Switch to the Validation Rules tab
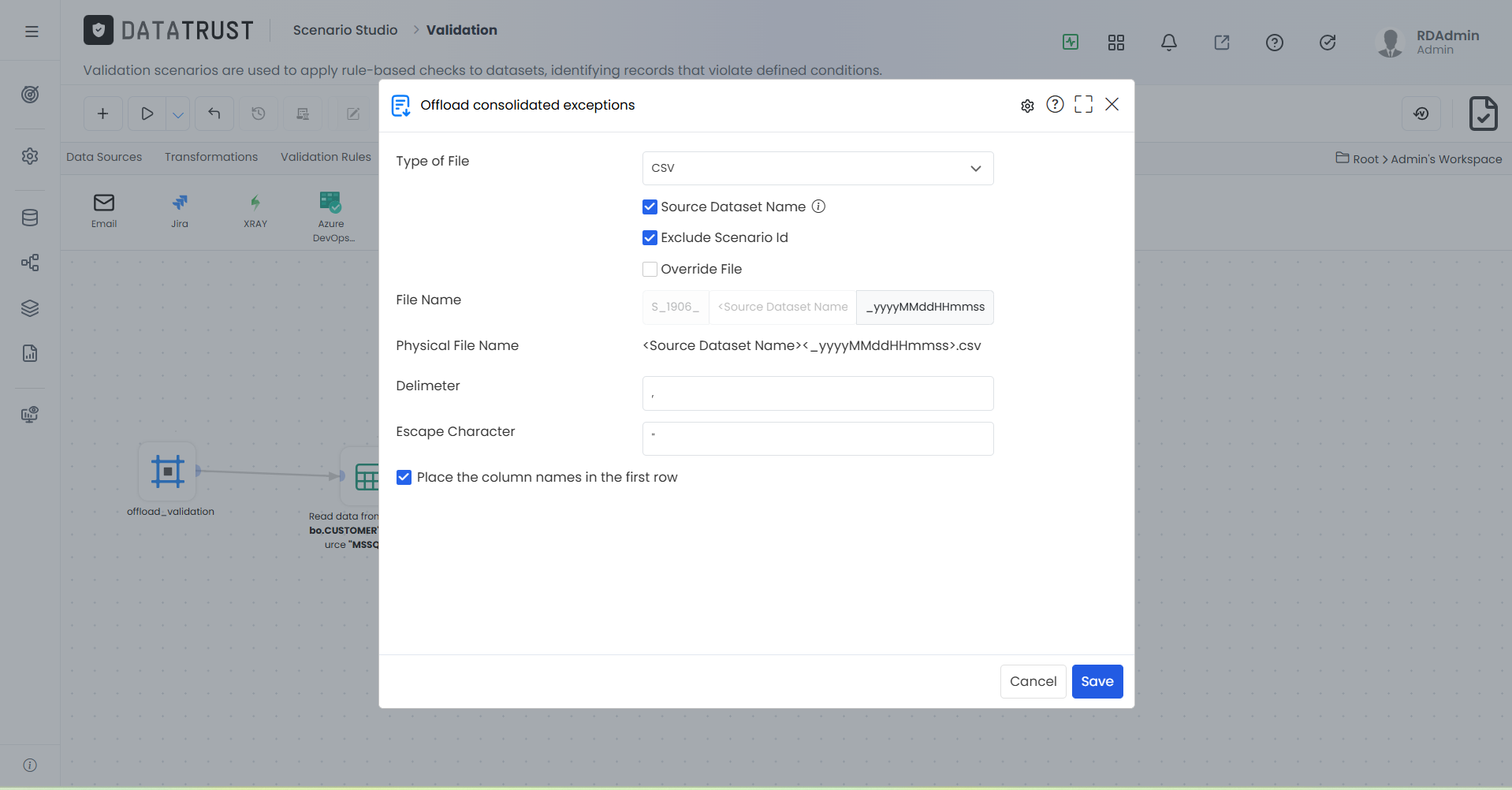 pyautogui.click(x=326, y=157)
